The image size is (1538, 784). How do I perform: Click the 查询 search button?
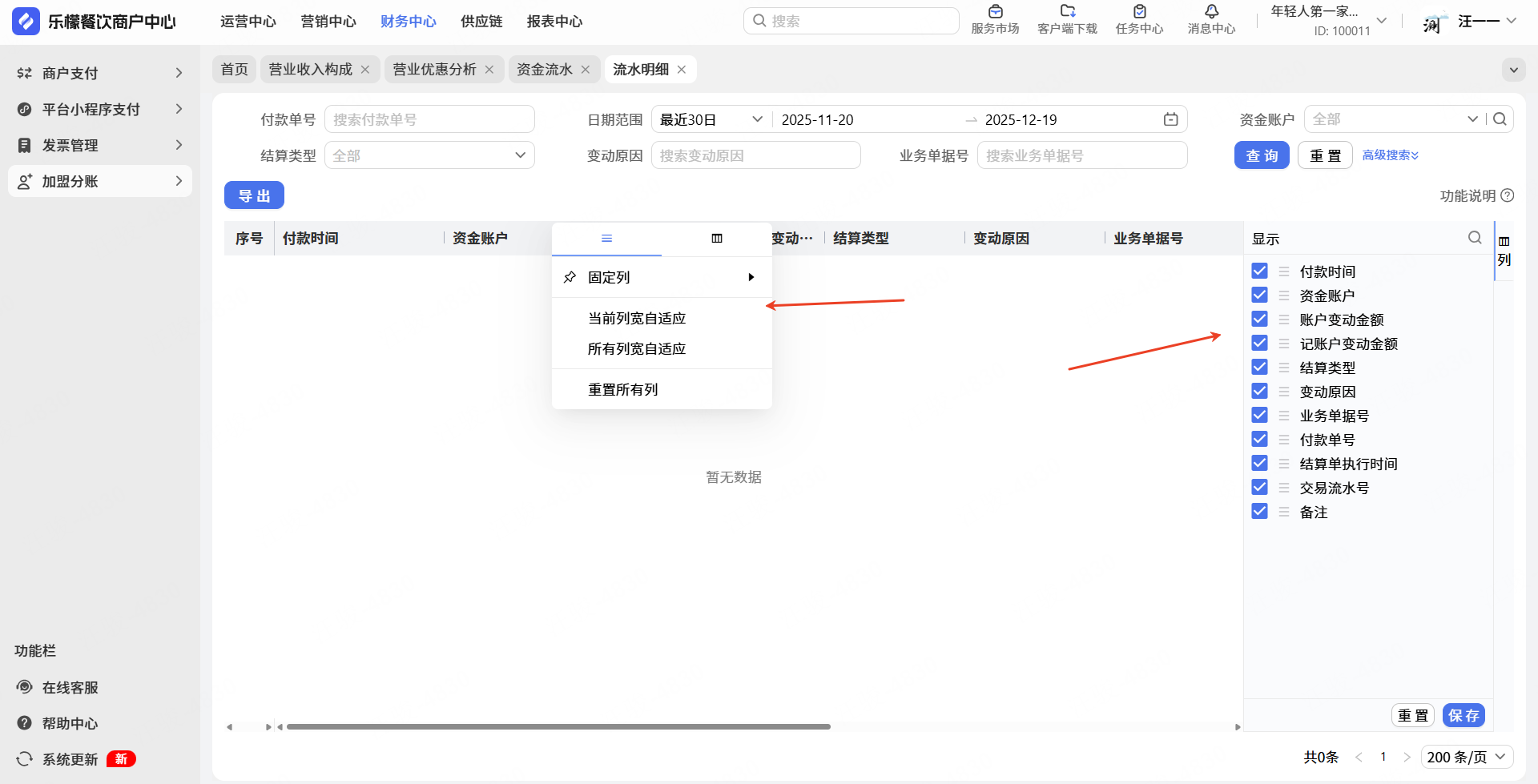[1262, 155]
